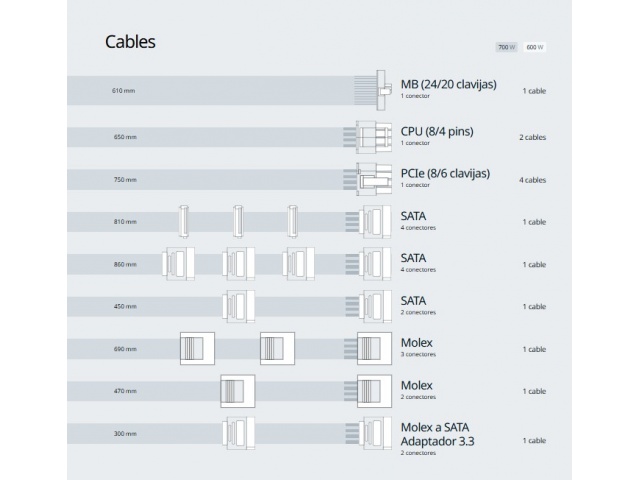Click the CPU (8/4 pins) label

coord(437,131)
